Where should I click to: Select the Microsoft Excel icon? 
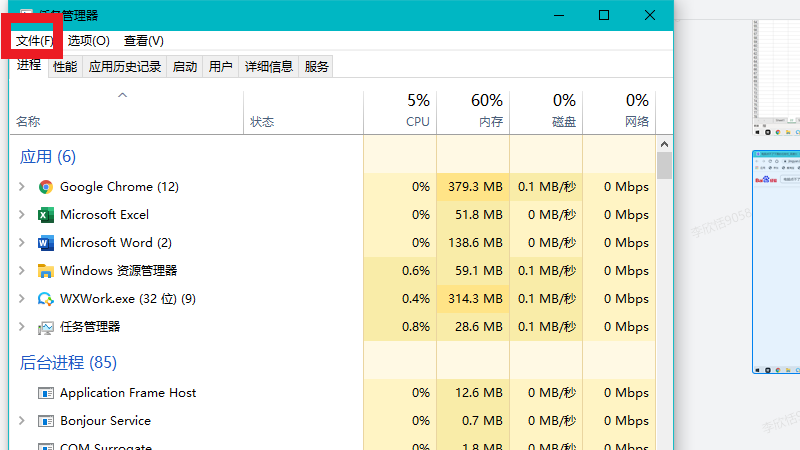45,215
